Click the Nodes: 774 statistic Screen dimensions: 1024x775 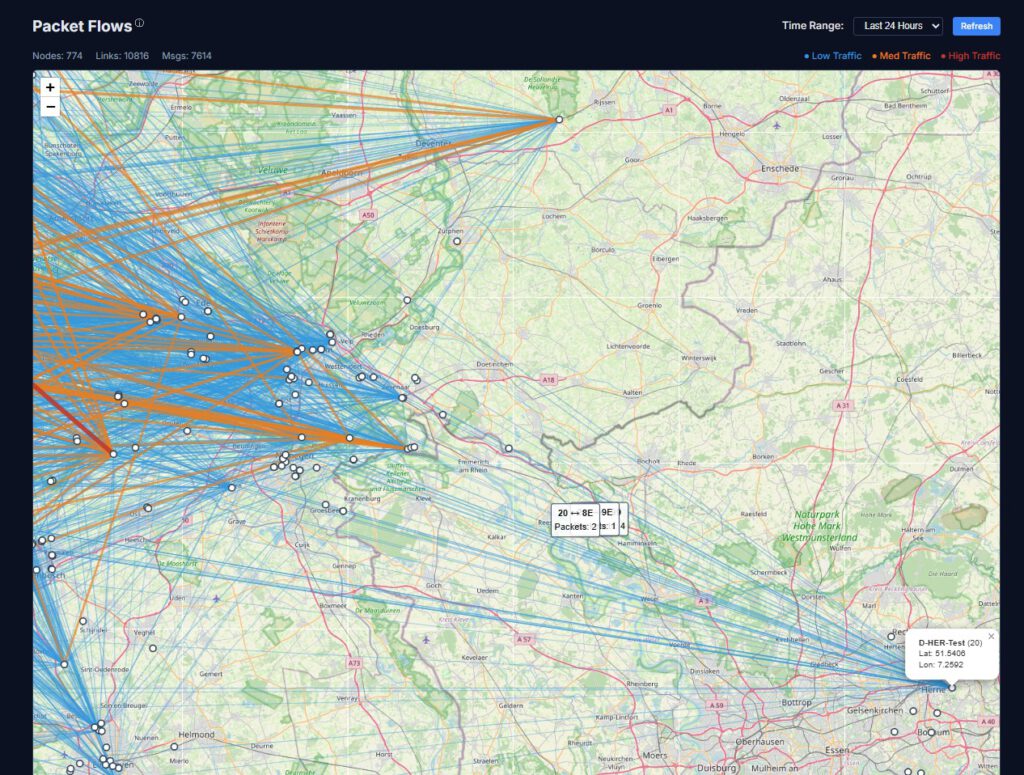(x=59, y=56)
